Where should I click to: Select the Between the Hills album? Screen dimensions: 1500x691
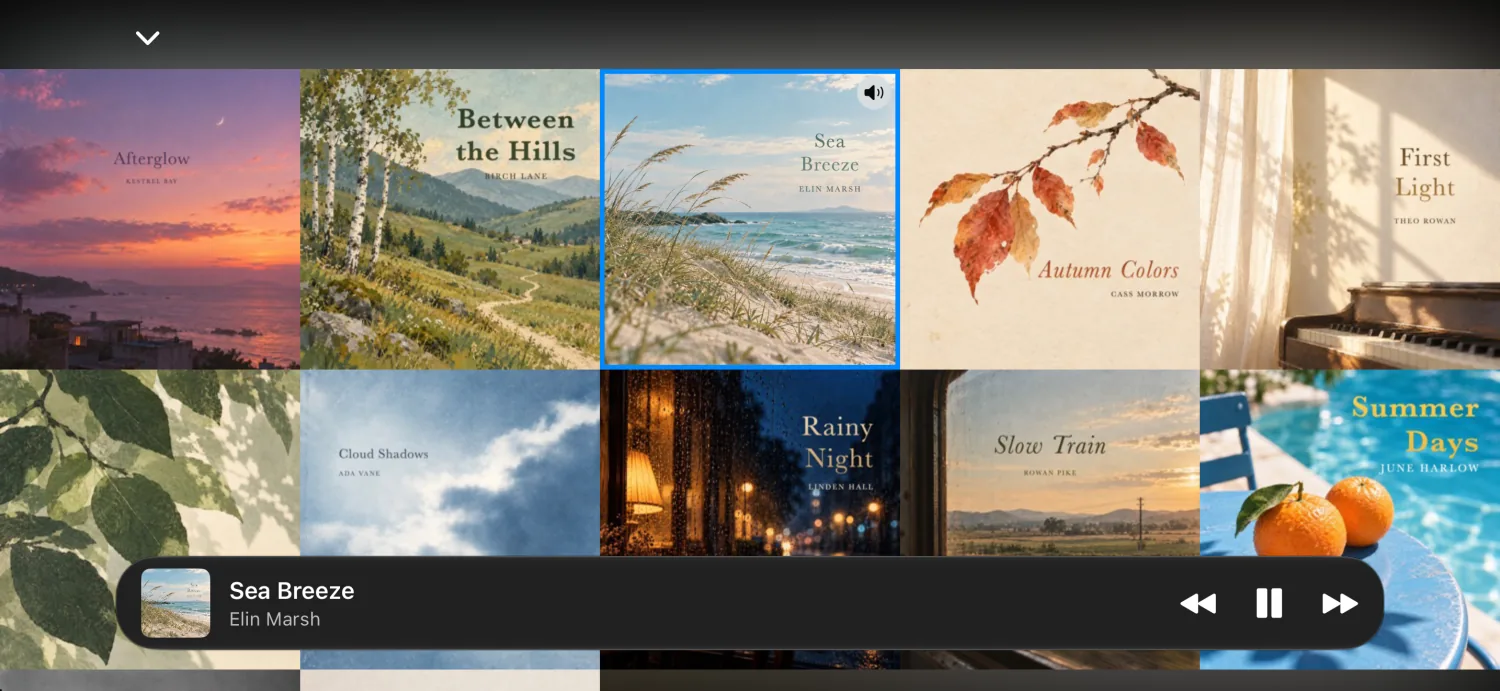450,219
